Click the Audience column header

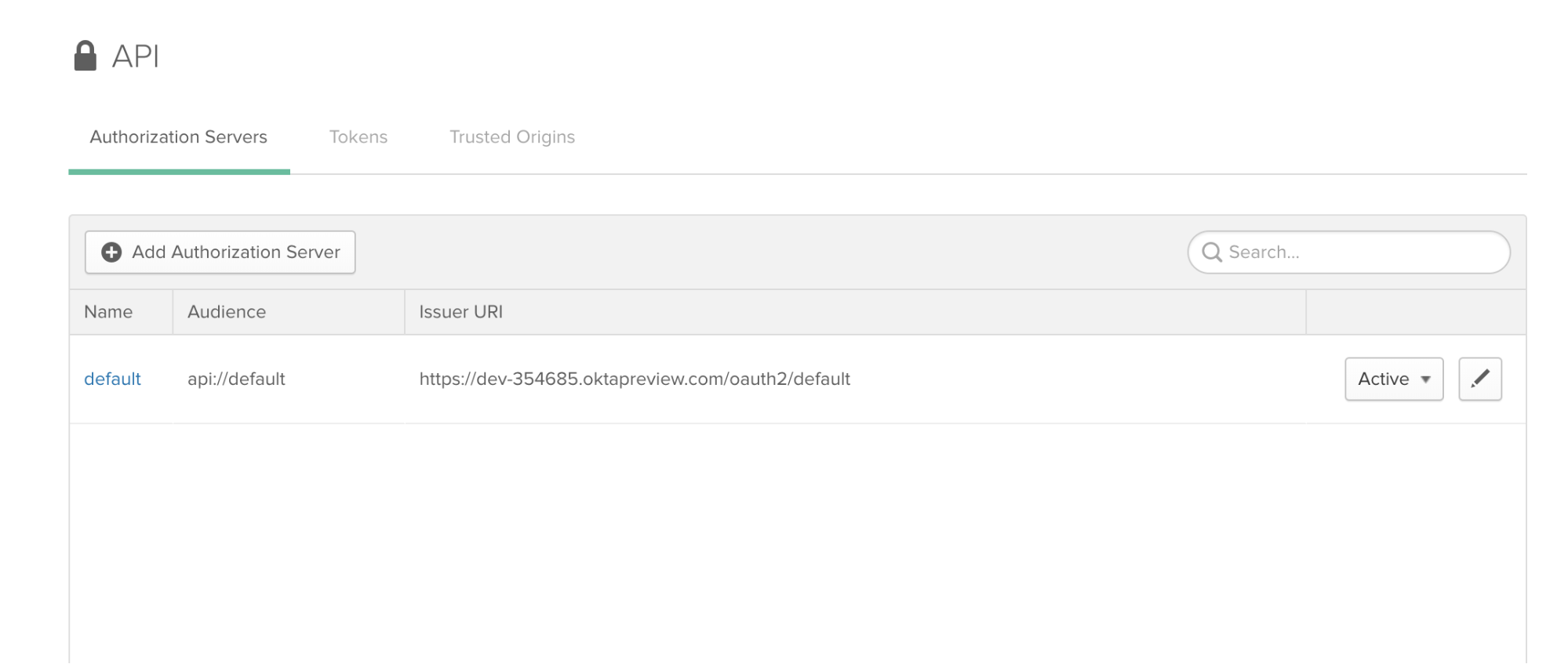pos(227,312)
